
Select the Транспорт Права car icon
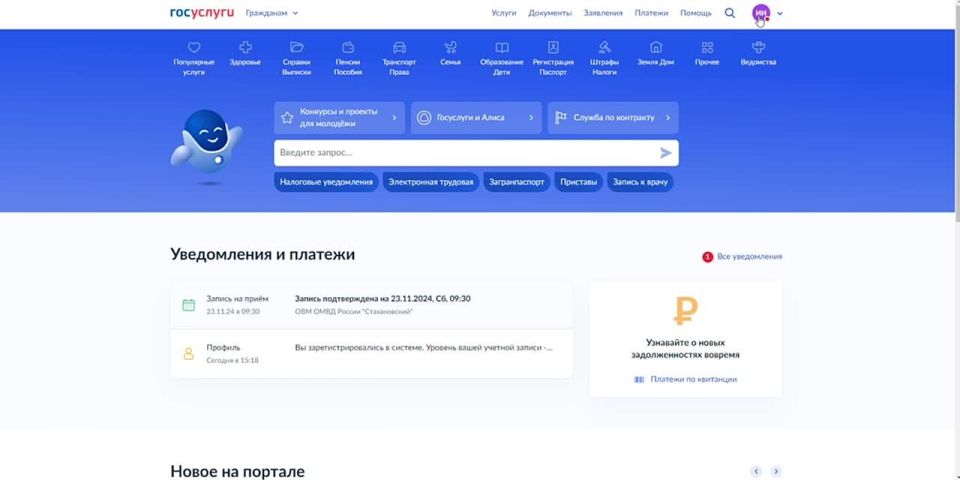pyautogui.click(x=399, y=47)
